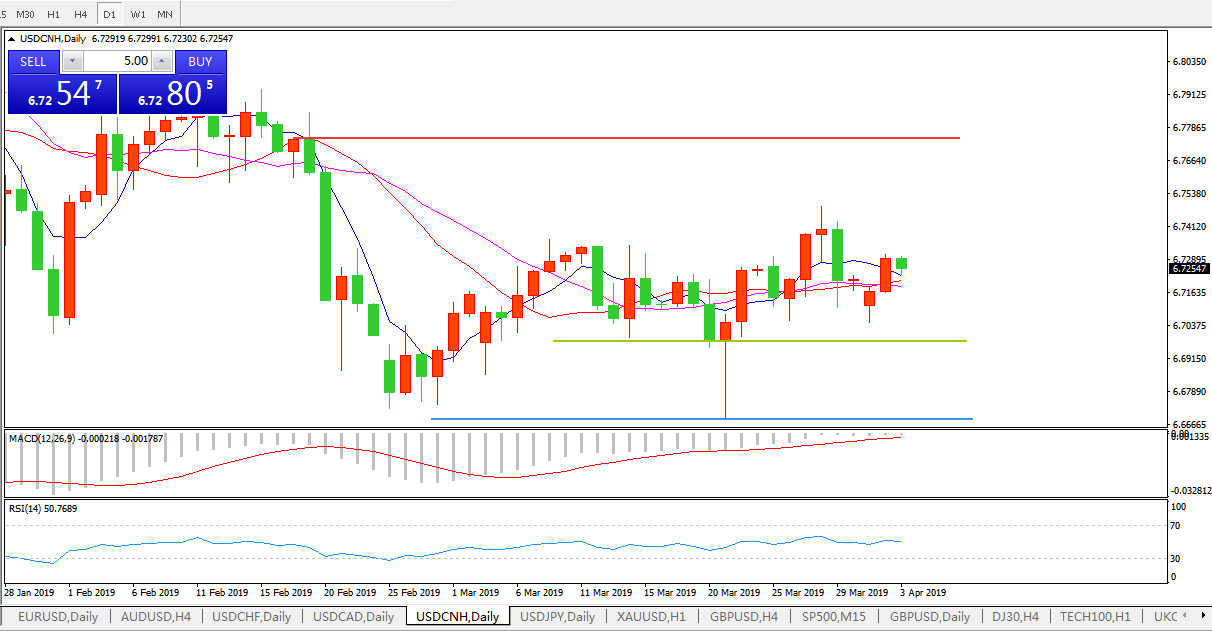
Task: Open the XAUUSD,H1 chart tab
Action: click(651, 617)
